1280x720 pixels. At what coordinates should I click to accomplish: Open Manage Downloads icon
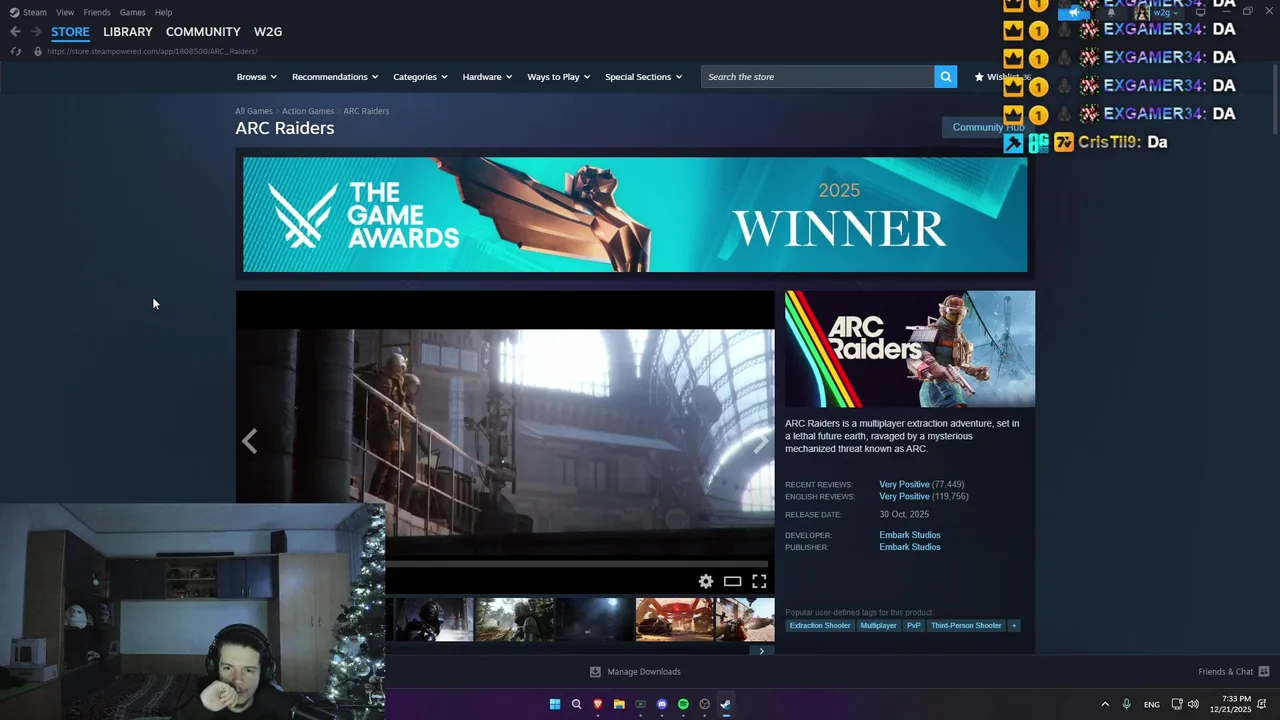click(595, 672)
